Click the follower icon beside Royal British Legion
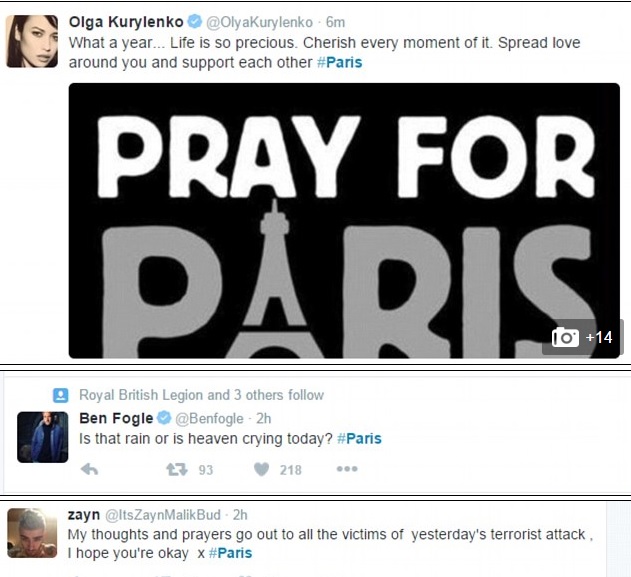The height and width of the screenshot is (577, 631). 61,395
